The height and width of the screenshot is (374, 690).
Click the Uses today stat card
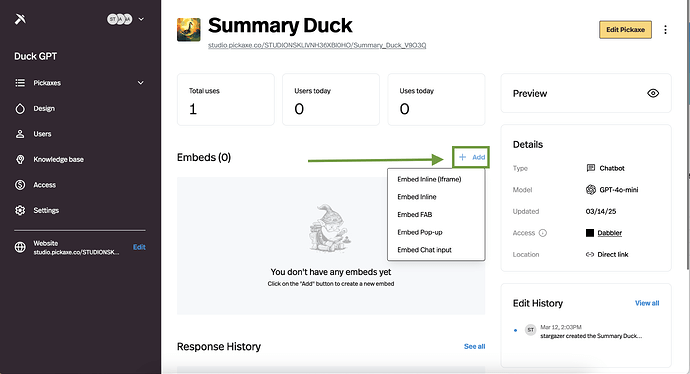pos(436,99)
